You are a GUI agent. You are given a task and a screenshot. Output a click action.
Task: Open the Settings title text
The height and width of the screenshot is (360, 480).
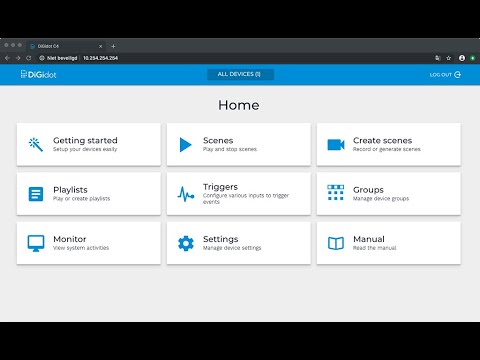click(221, 239)
